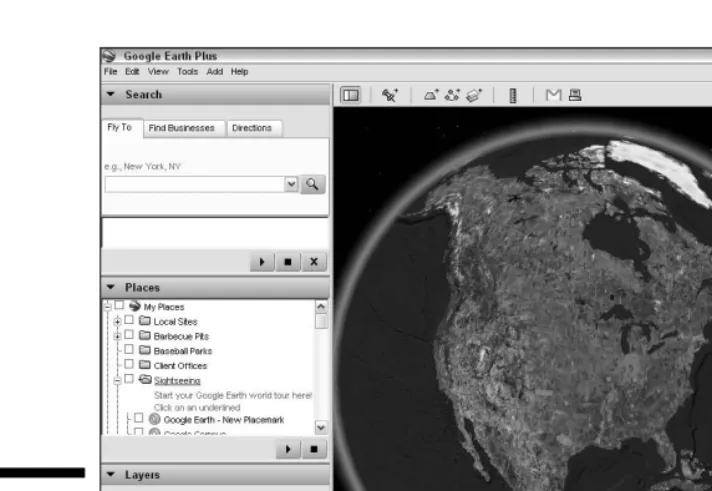Click the Baseball Parks folder icon
Screen dimensions: 712x491
coord(145,350)
